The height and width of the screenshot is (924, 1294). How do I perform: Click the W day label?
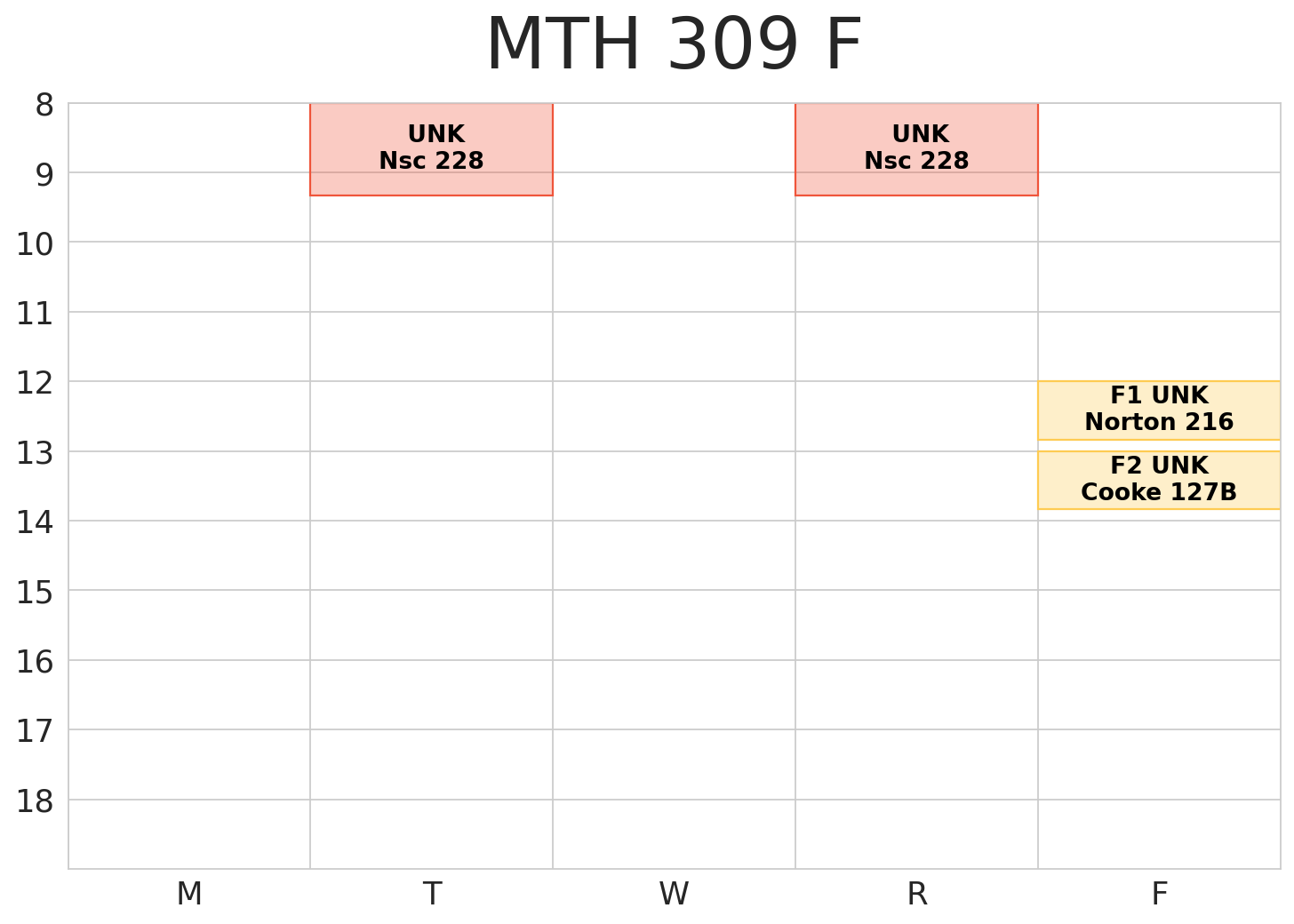674,895
